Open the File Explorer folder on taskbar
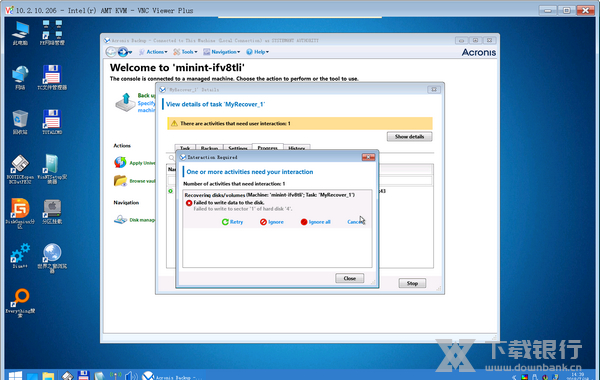This screenshot has width=600, height=380. [48, 376]
